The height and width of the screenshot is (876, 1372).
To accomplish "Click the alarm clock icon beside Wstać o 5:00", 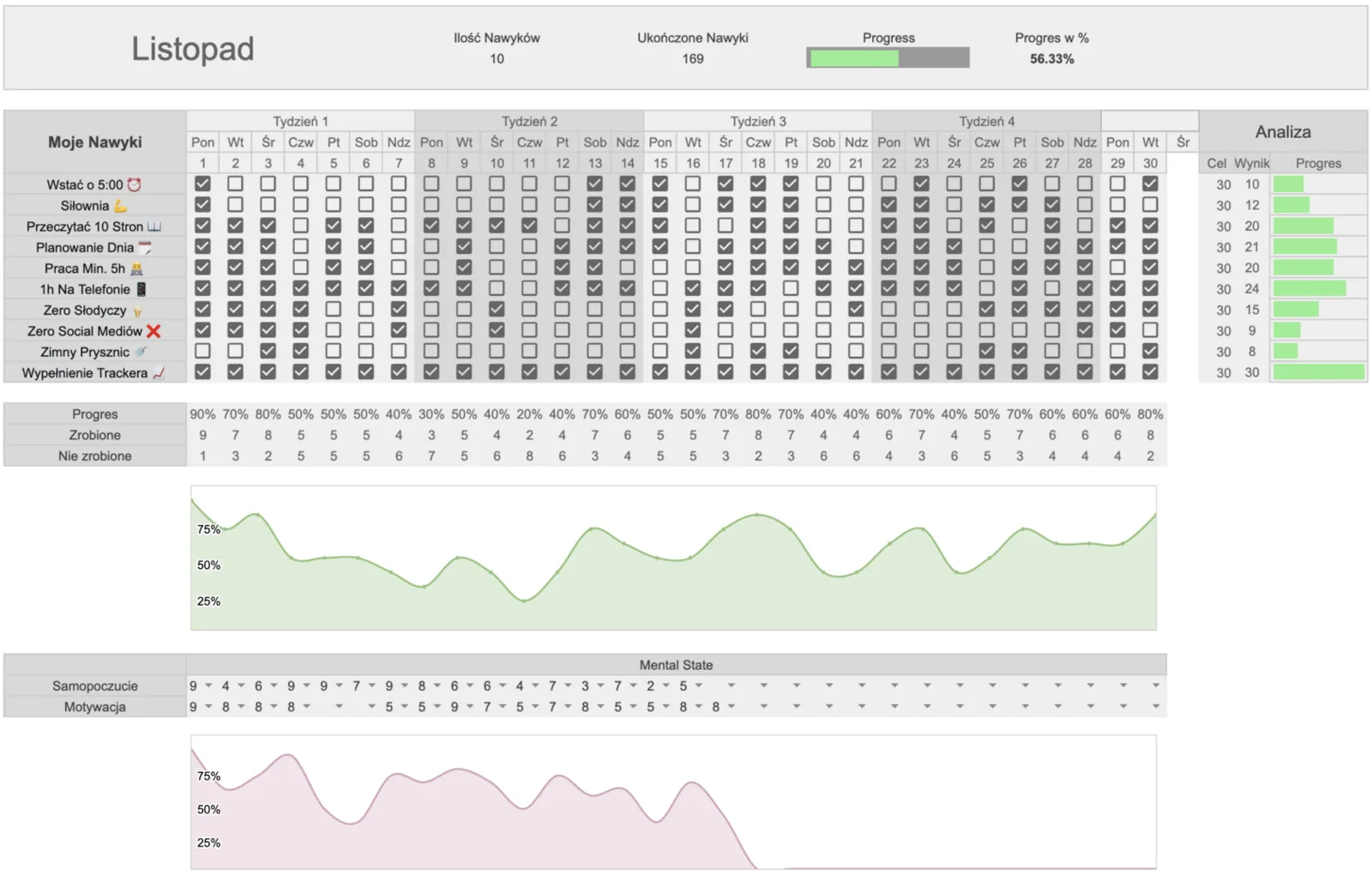I will pyautogui.click(x=134, y=184).
